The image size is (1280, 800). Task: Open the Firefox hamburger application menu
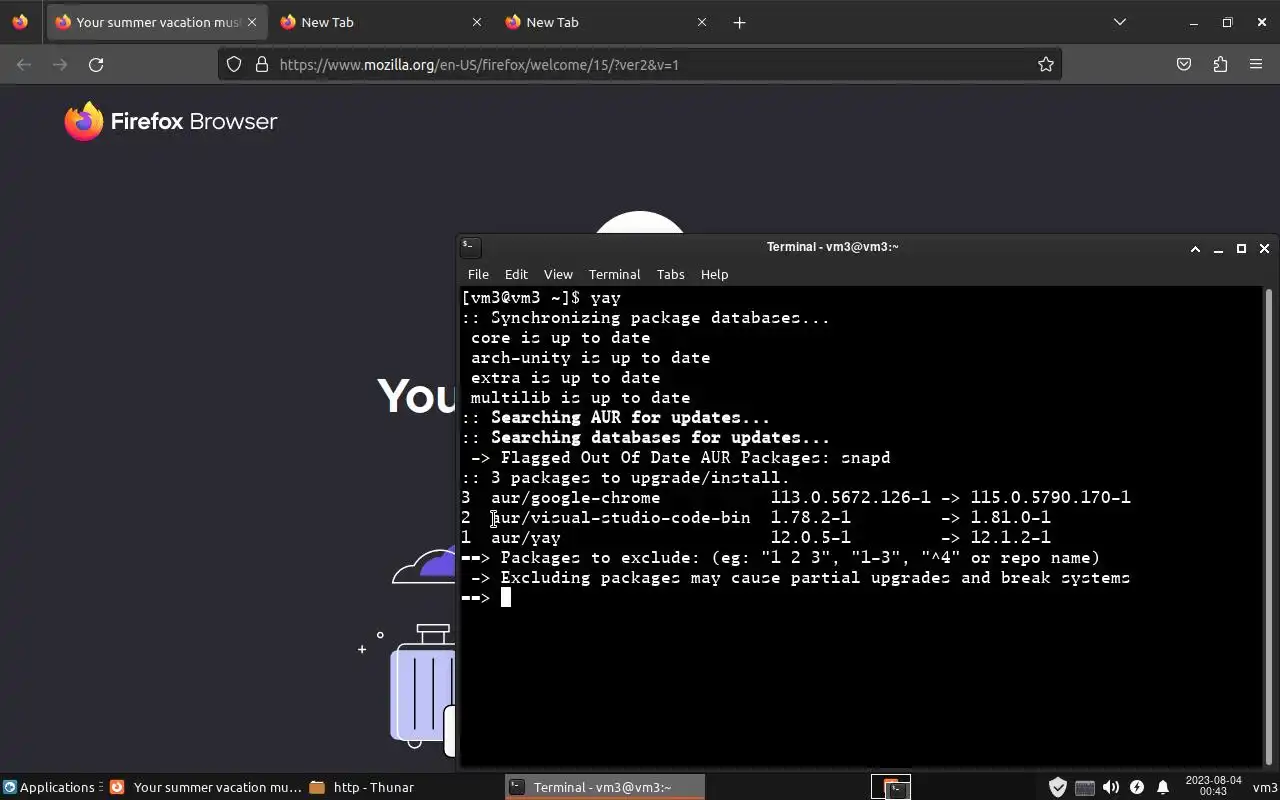click(1256, 65)
